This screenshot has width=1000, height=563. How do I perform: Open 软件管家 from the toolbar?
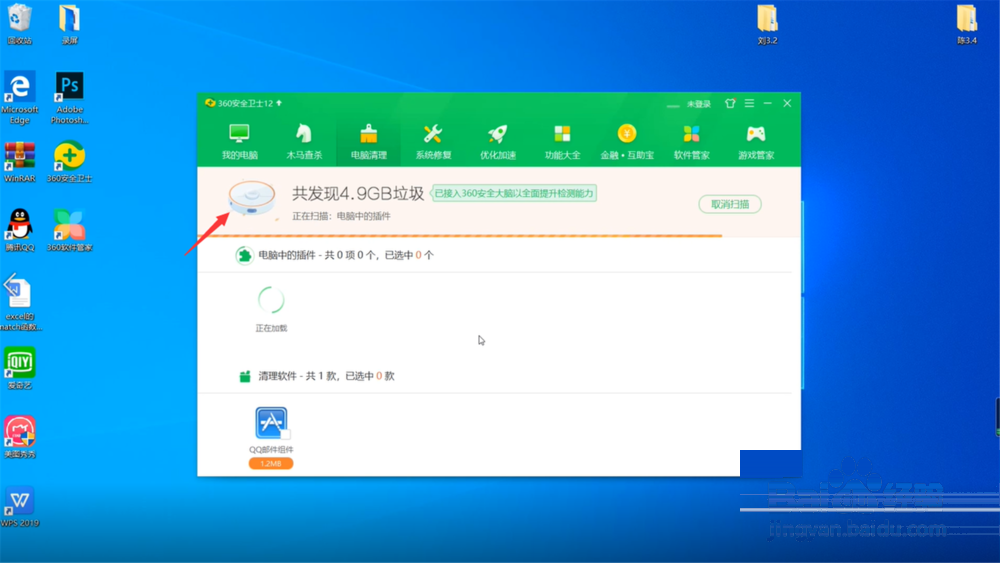coord(691,142)
